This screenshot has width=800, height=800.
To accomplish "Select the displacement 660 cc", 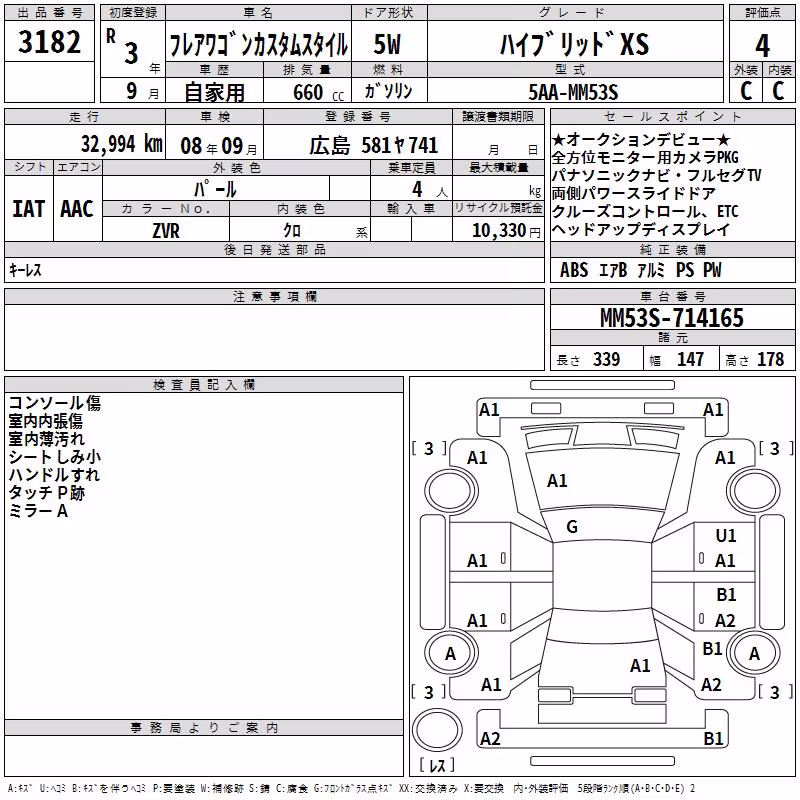I will (x=318, y=92).
